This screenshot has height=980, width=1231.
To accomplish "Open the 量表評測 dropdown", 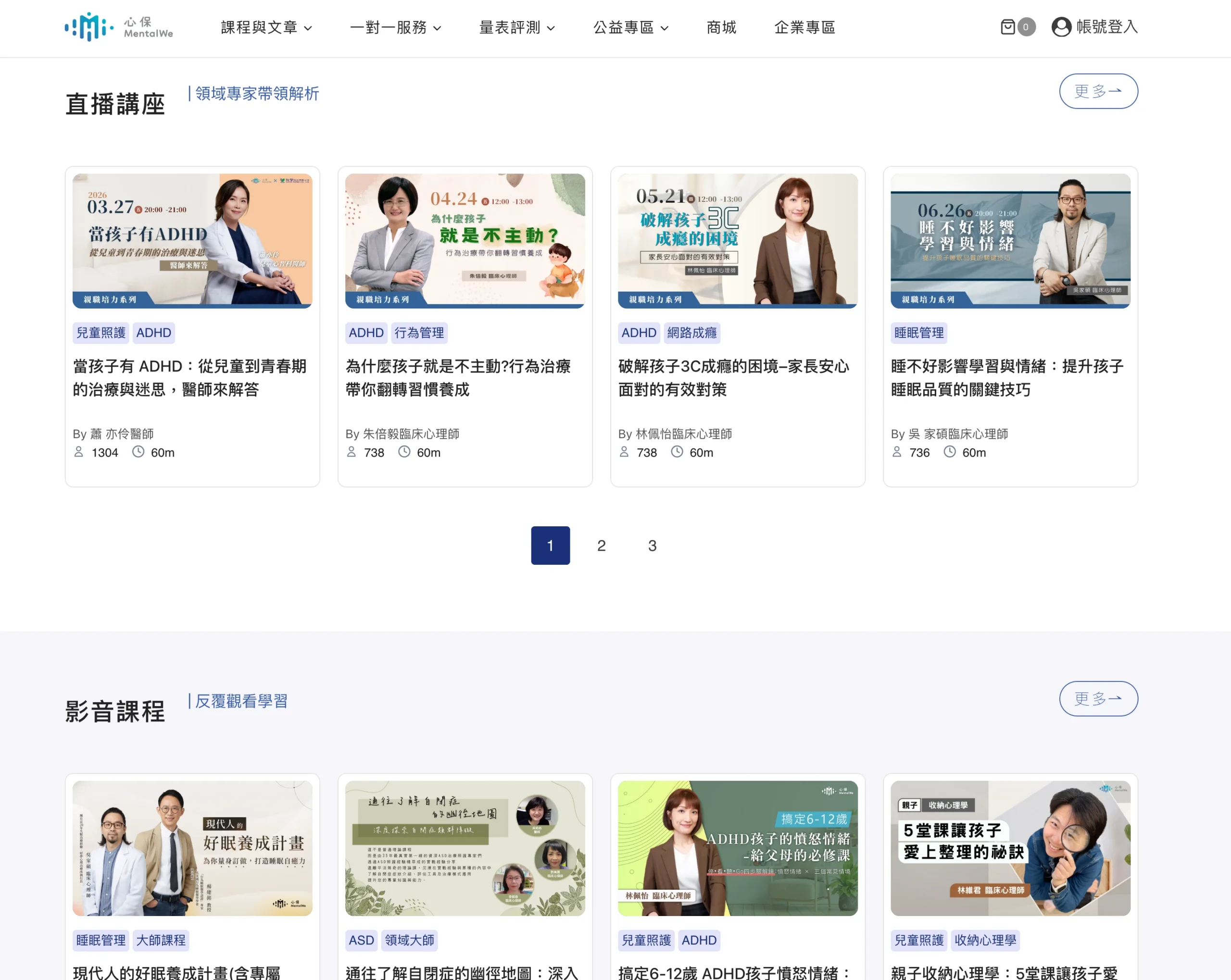I will click(517, 27).
